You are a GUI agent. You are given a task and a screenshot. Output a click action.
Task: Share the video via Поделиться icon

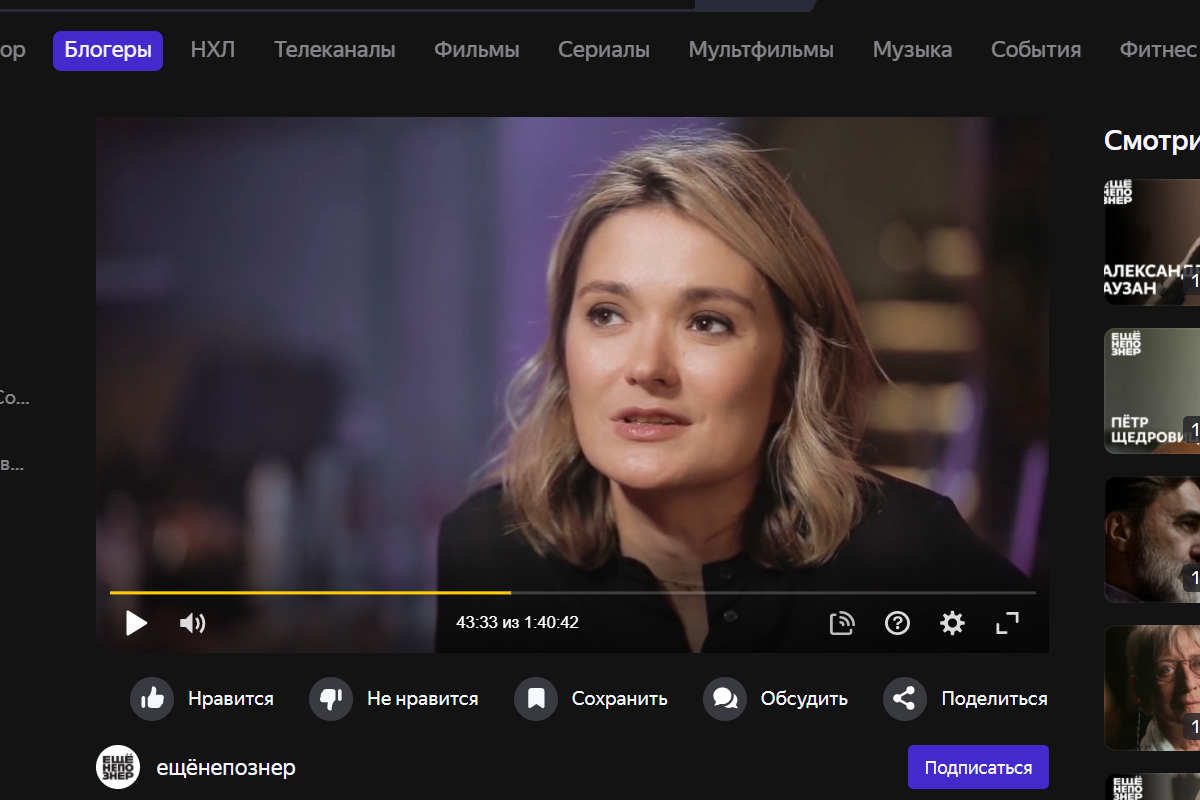904,699
